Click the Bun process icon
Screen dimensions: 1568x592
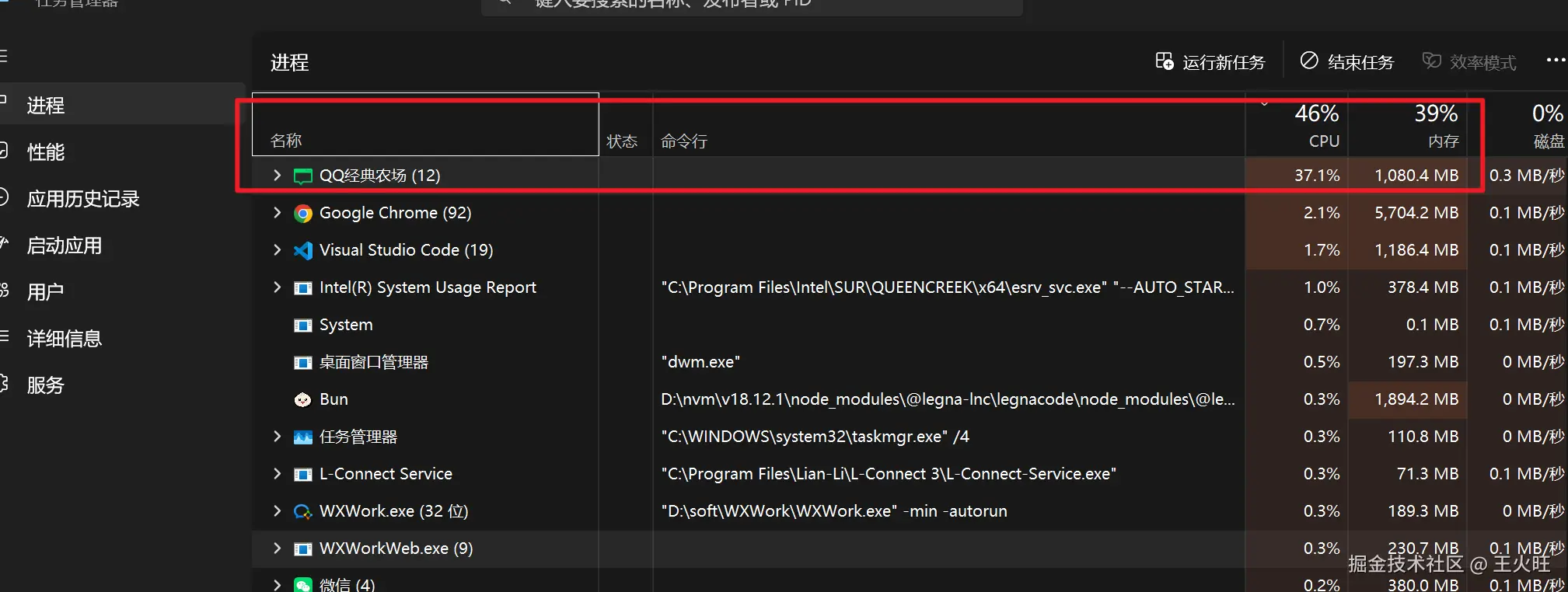pyautogui.click(x=303, y=400)
